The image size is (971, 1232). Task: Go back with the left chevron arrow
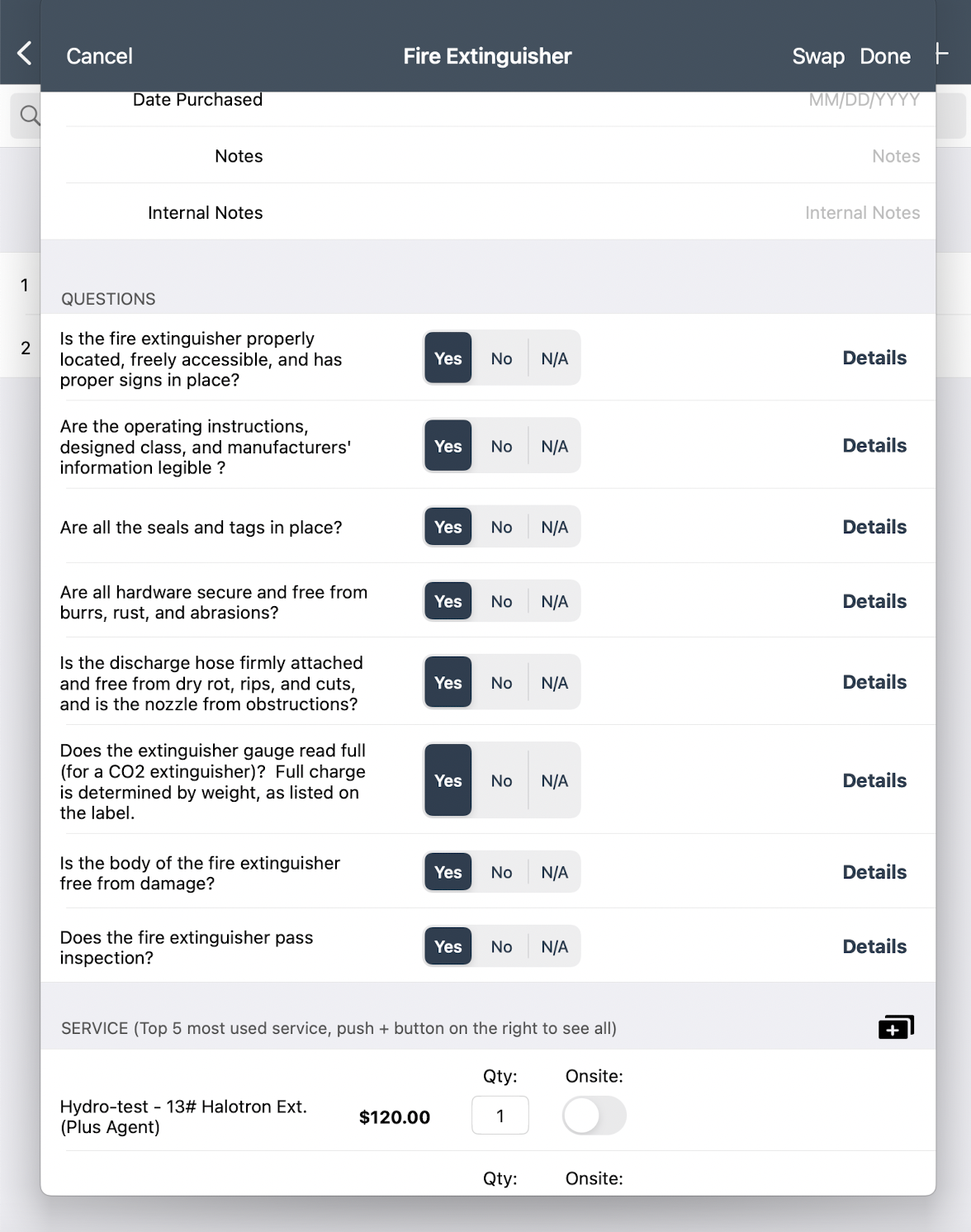pyautogui.click(x=24, y=53)
